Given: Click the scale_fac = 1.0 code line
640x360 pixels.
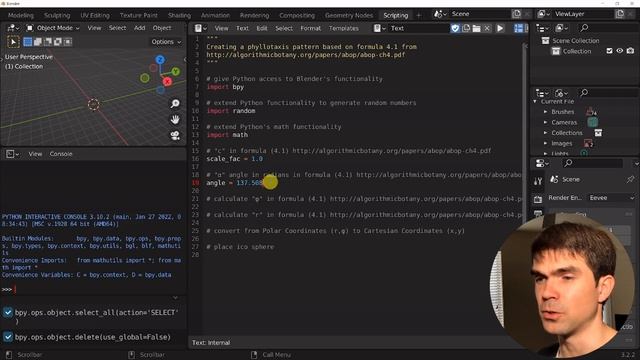Looking at the screenshot, I should click(x=234, y=159).
